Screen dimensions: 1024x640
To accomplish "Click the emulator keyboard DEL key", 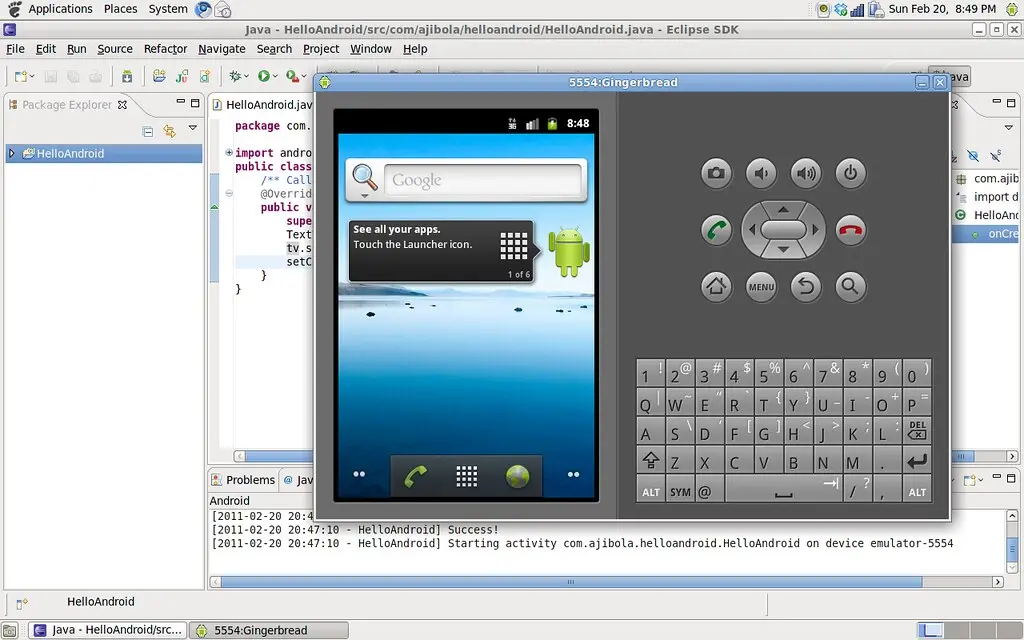I will tap(917, 430).
